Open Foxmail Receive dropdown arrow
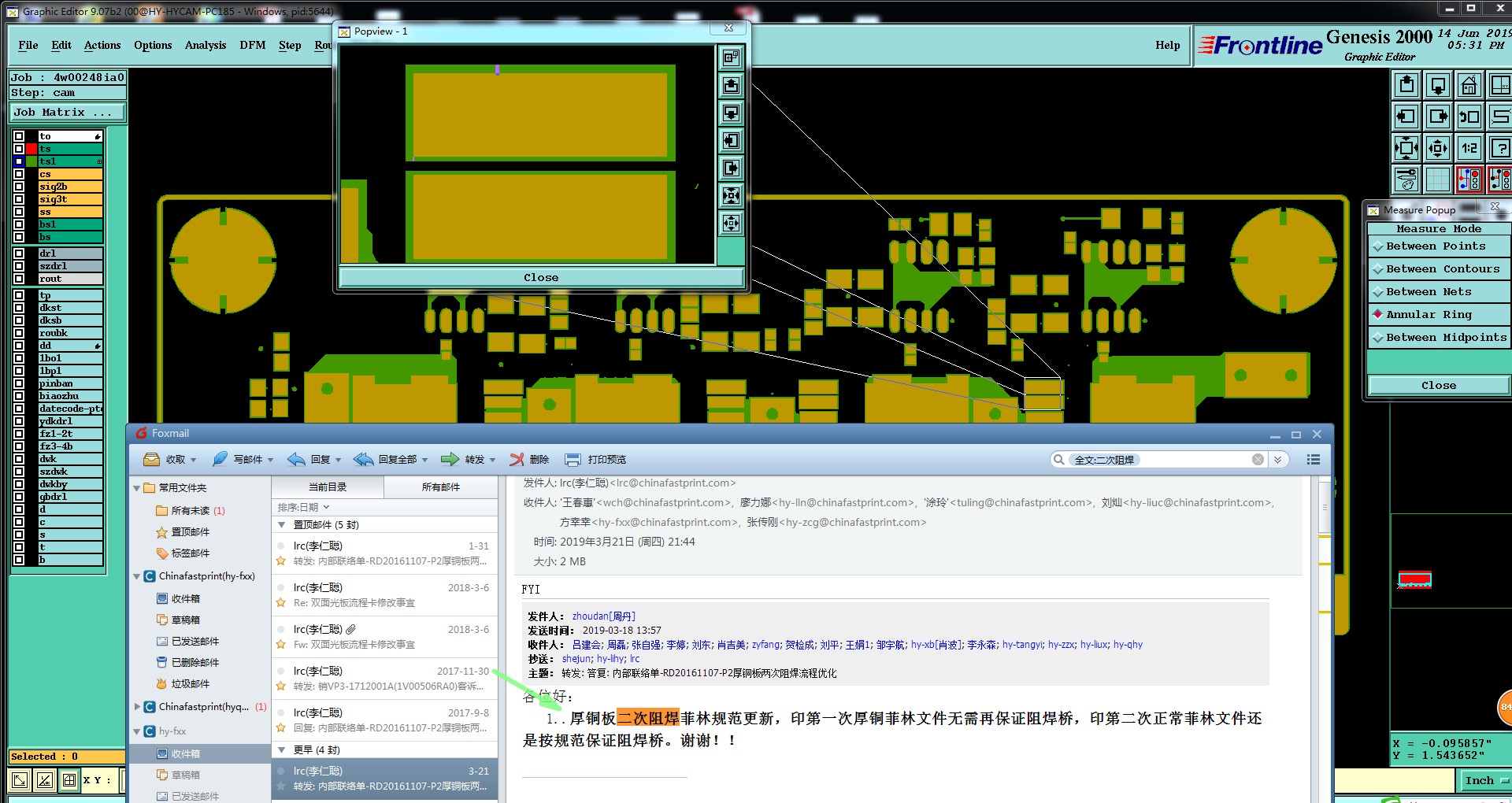The height and width of the screenshot is (803, 1512). click(194, 461)
